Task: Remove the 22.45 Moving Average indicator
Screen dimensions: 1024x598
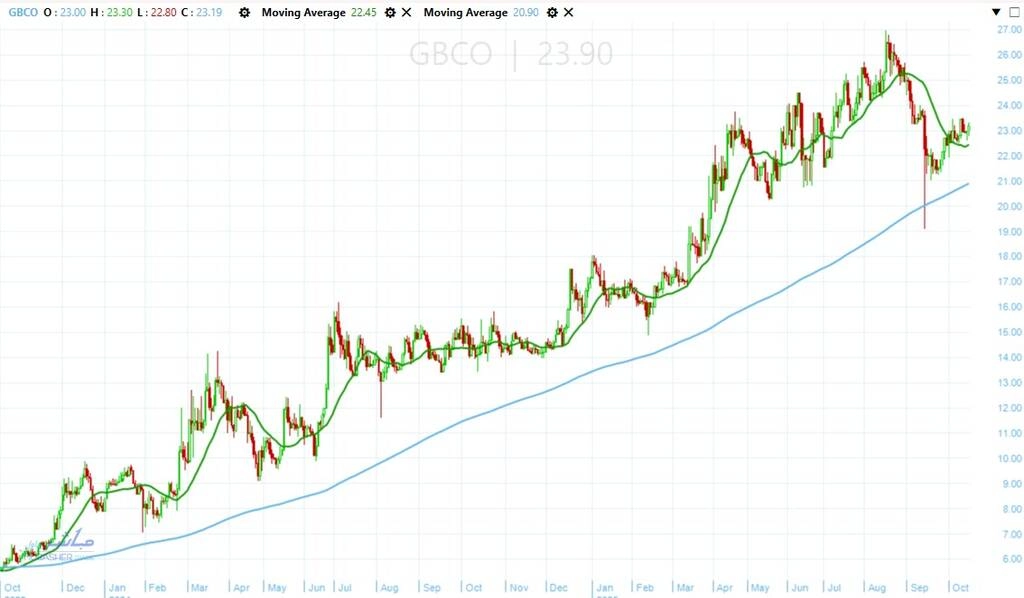Action: 405,12
